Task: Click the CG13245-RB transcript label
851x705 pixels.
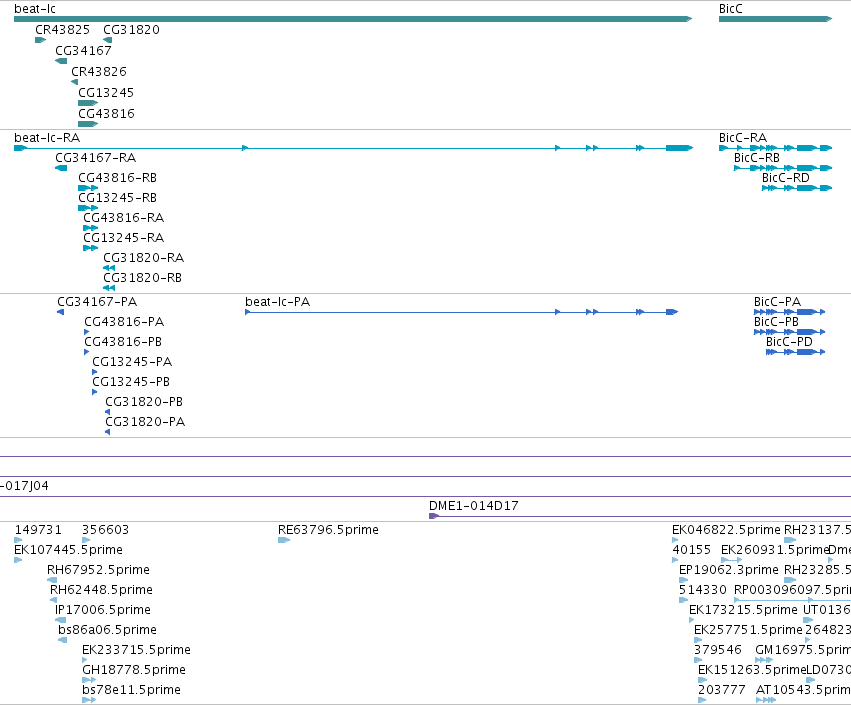Action: (117, 198)
